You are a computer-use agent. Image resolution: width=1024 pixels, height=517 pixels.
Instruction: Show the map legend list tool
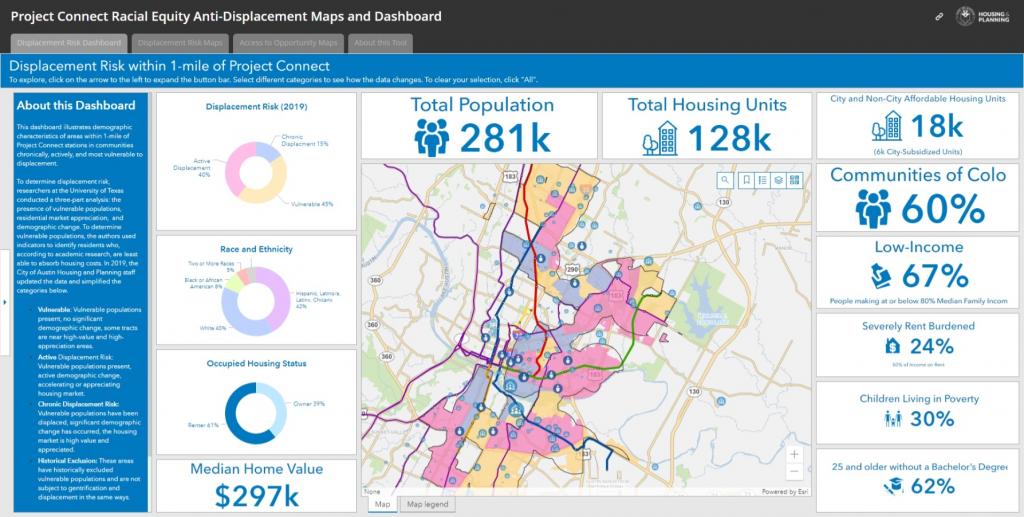click(762, 180)
